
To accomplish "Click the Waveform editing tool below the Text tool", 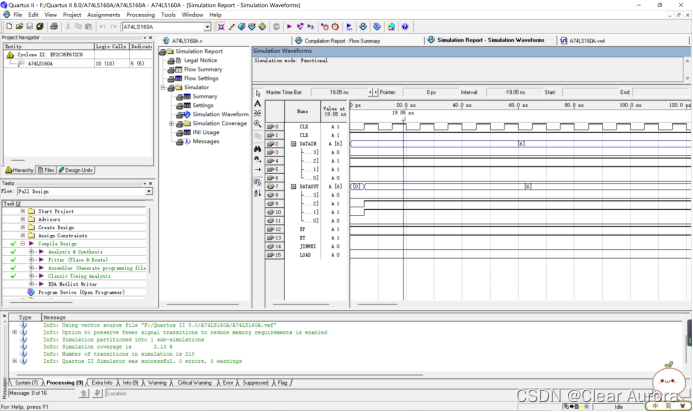I will tap(258, 114).
